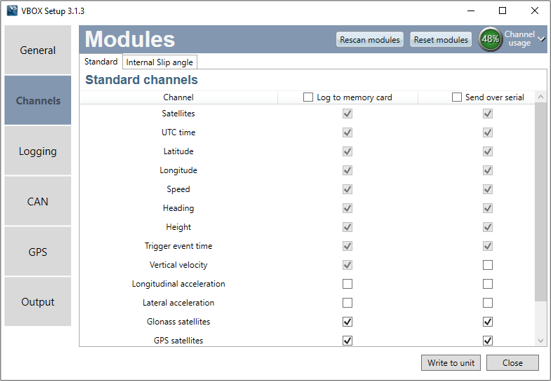Enable serial output for Lateral acceleration
The width and height of the screenshot is (551, 381).
tap(487, 303)
